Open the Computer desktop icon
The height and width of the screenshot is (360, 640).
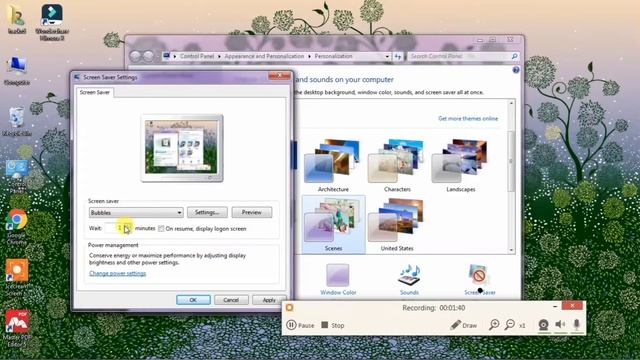point(17,70)
